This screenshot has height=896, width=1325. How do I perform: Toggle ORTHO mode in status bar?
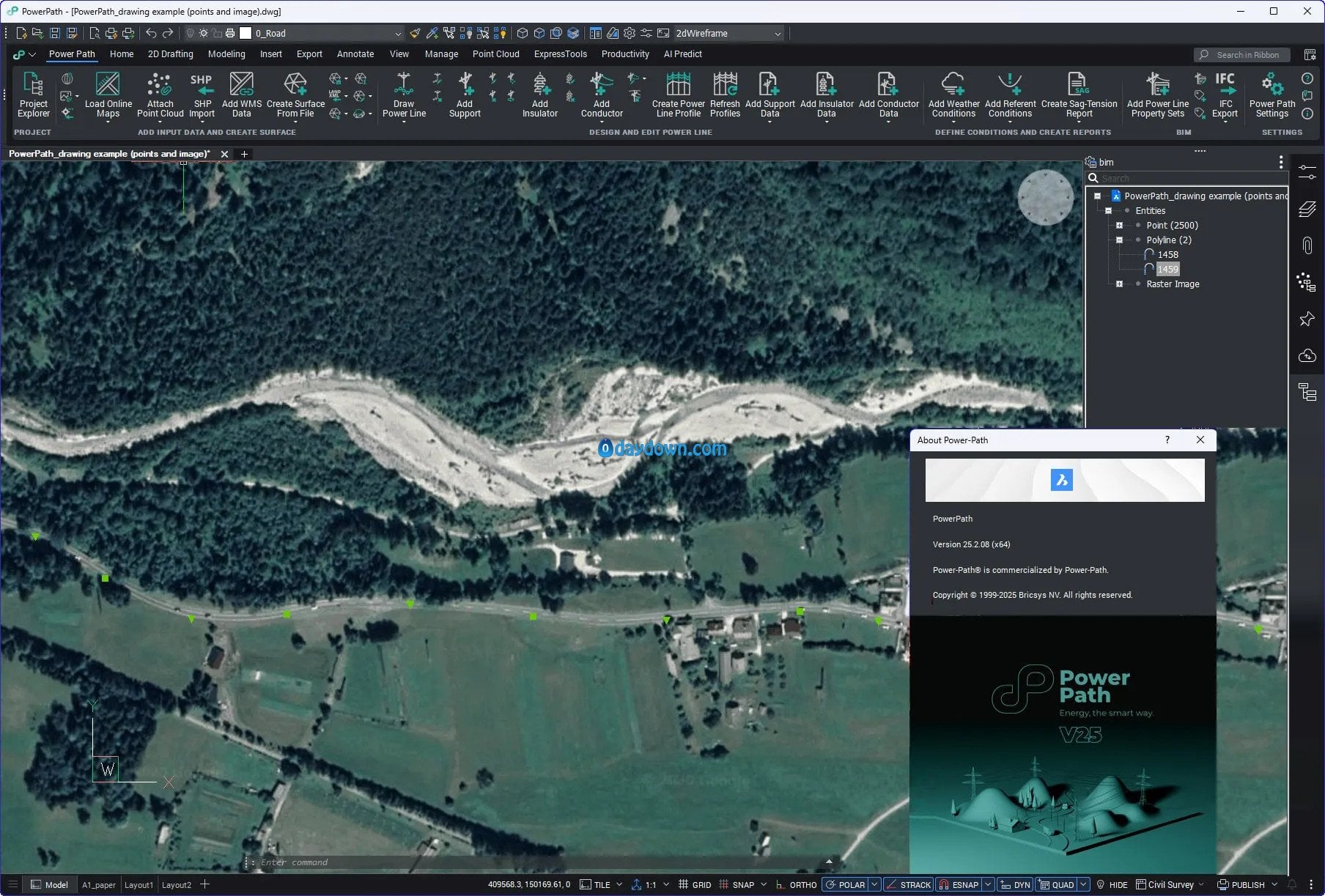coord(797,884)
